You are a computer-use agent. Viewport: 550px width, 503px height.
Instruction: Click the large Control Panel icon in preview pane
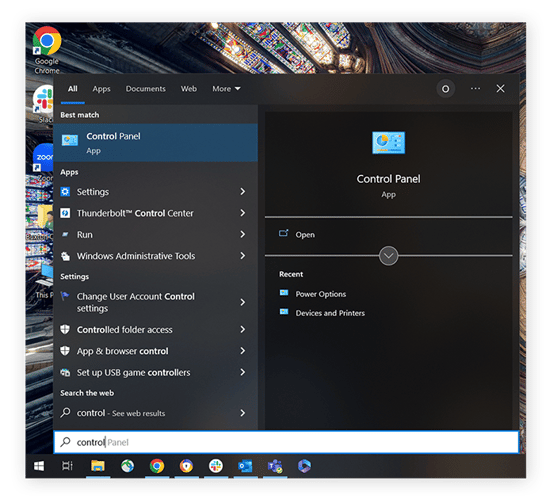(x=388, y=142)
